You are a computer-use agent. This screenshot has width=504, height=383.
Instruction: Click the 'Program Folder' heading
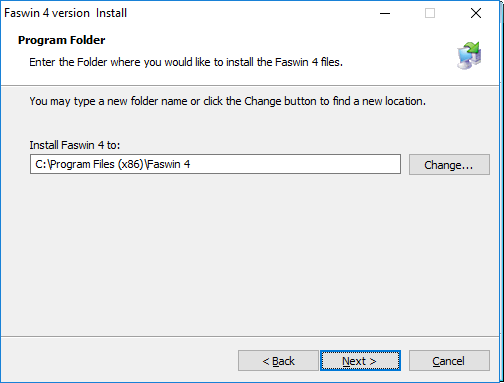[62, 40]
